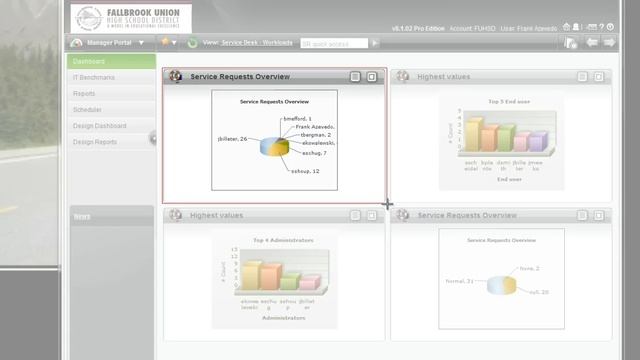Click the 'Account: FUHSD' header text
Viewport: 640px width, 360px height.
(473, 29)
